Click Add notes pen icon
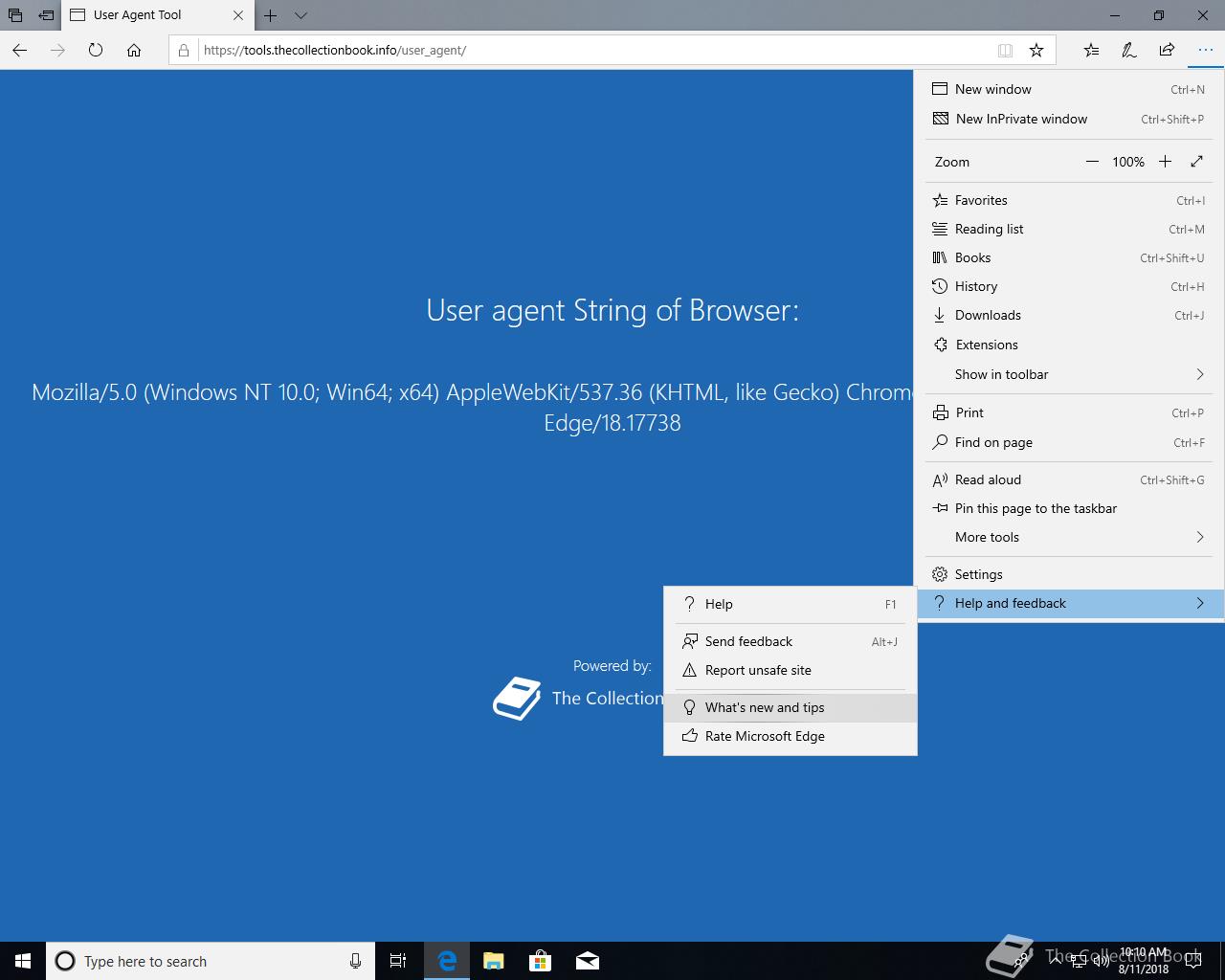 pos(1129,50)
